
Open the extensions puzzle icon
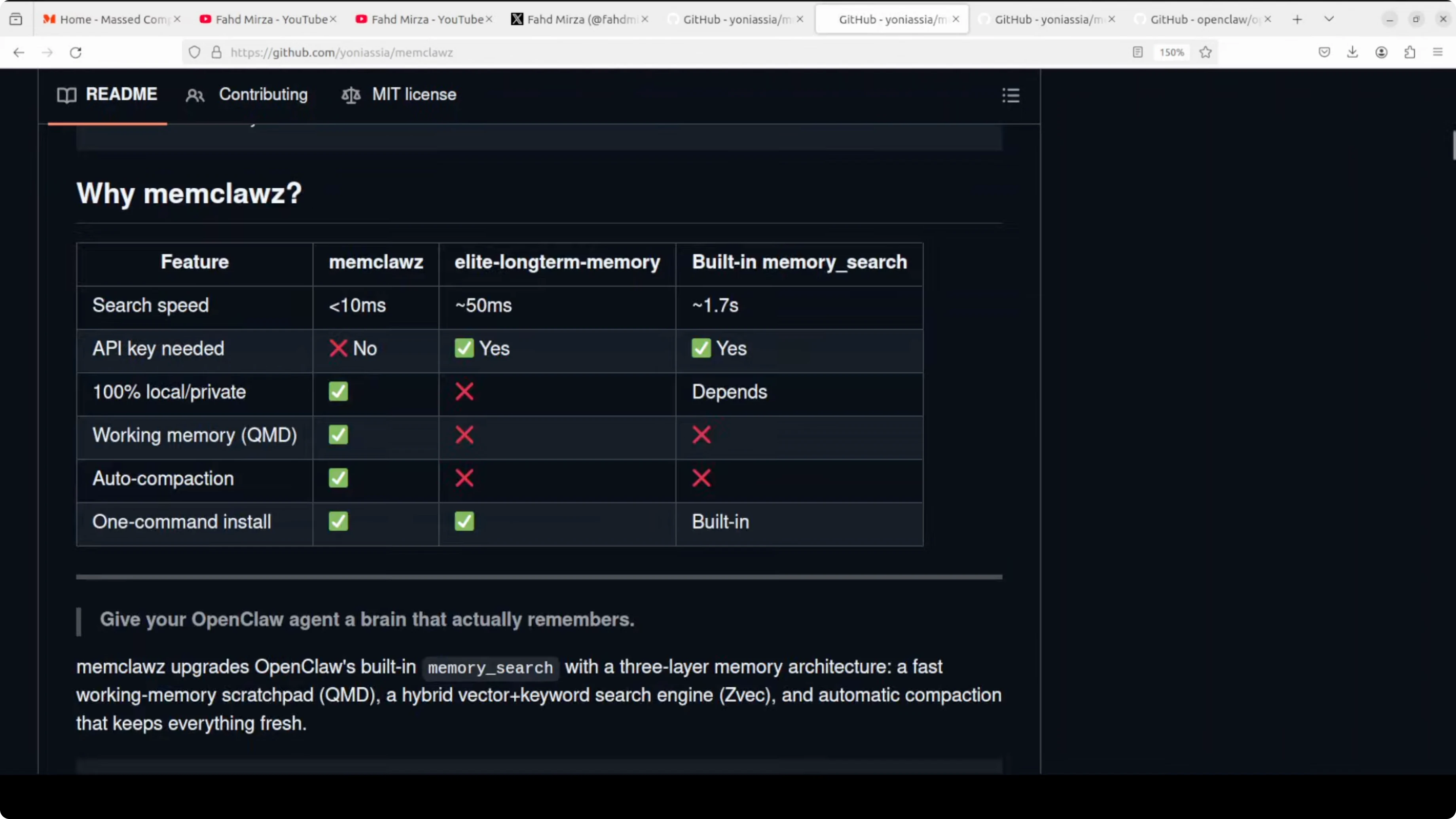1410,53
